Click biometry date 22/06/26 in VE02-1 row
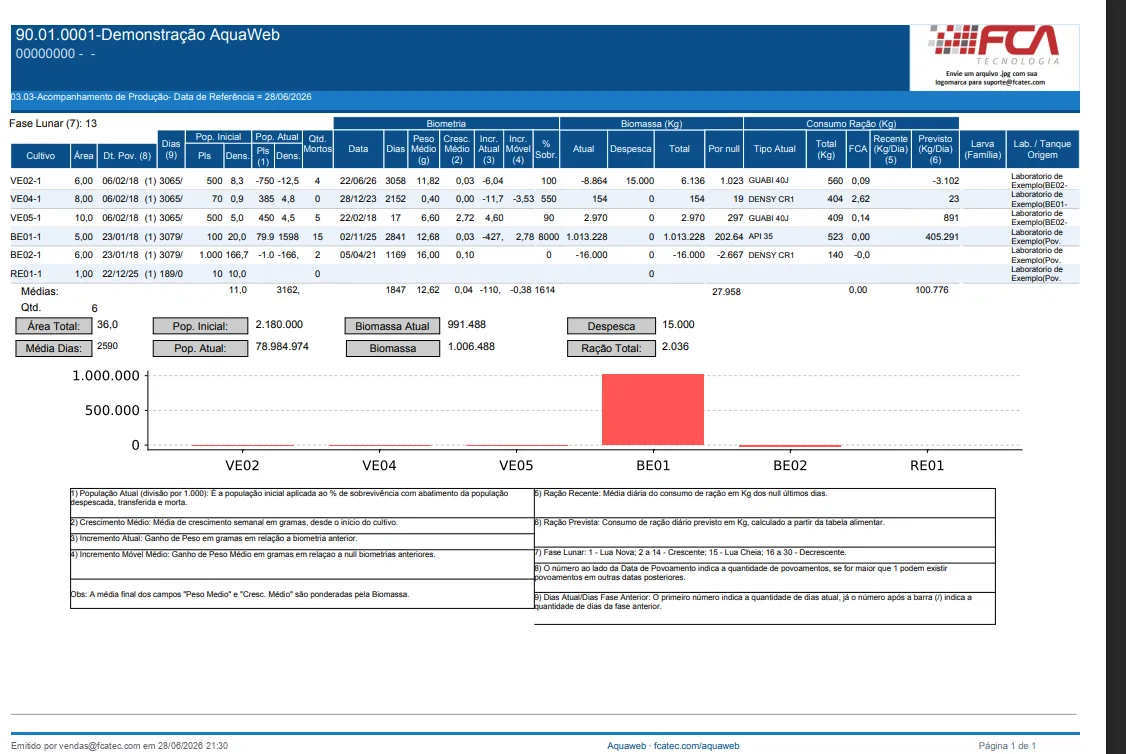The width and height of the screenshot is (1126, 754). pos(358,181)
